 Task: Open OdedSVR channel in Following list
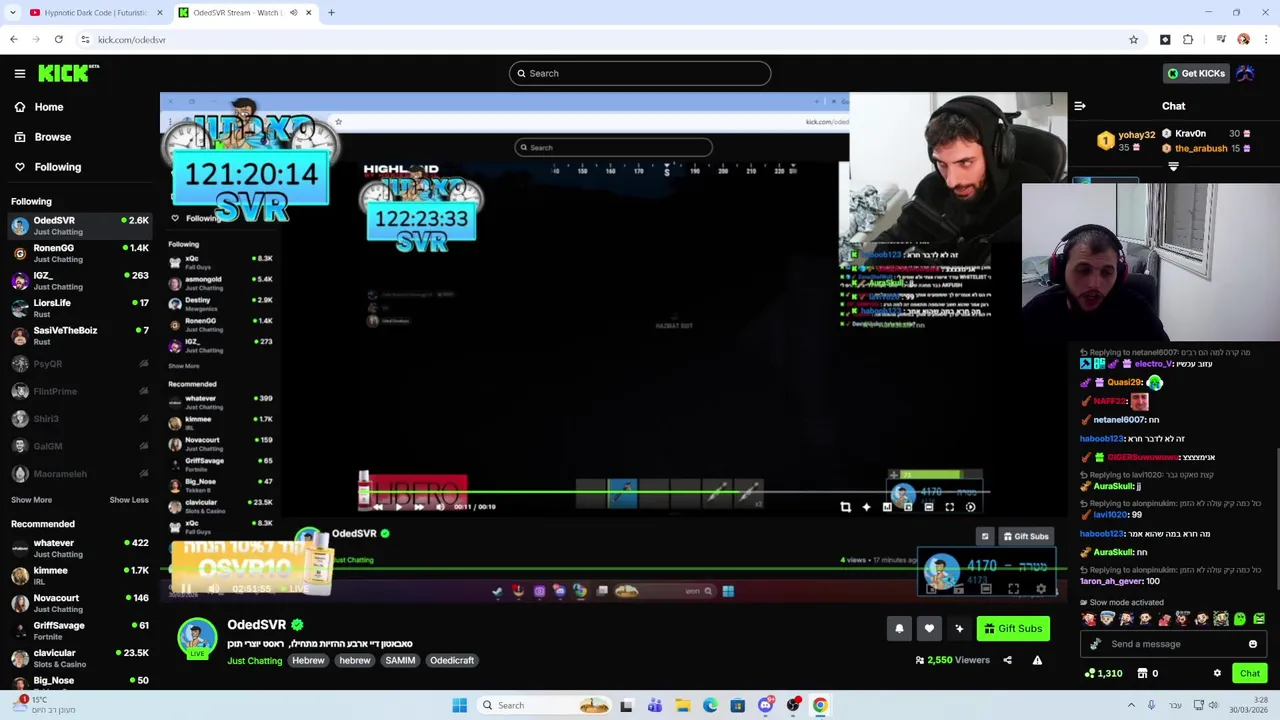pos(80,225)
